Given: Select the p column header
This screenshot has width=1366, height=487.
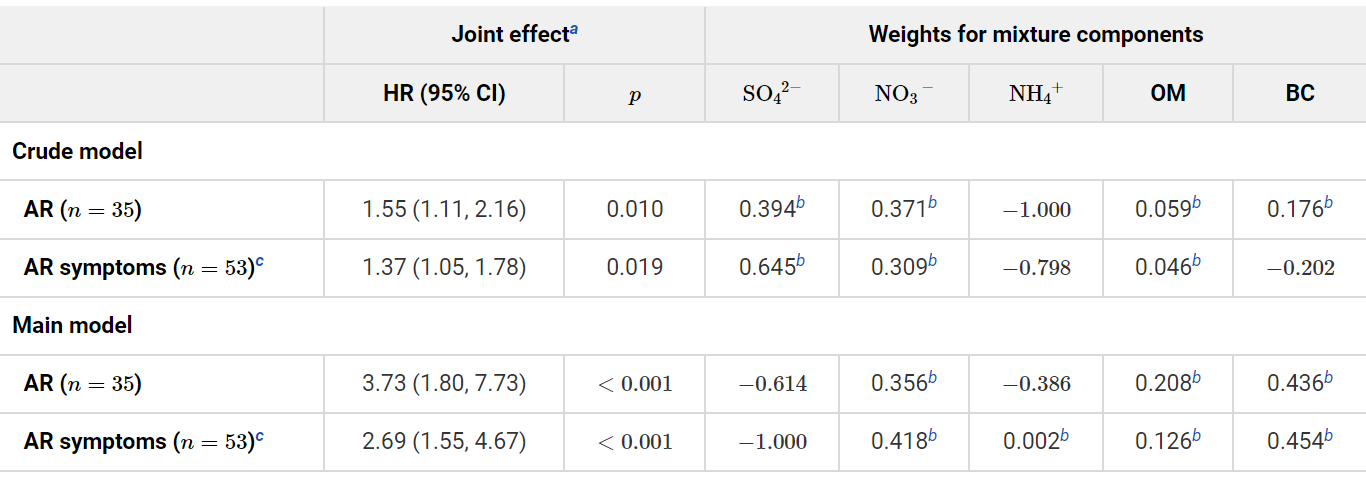Looking at the screenshot, I should [x=634, y=95].
